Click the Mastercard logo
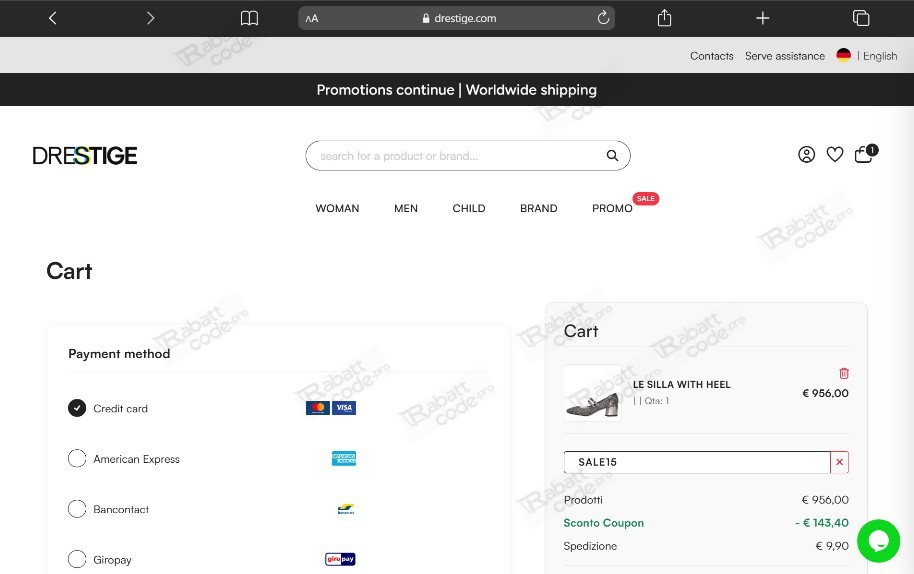Image resolution: width=914 pixels, height=574 pixels. [318, 408]
